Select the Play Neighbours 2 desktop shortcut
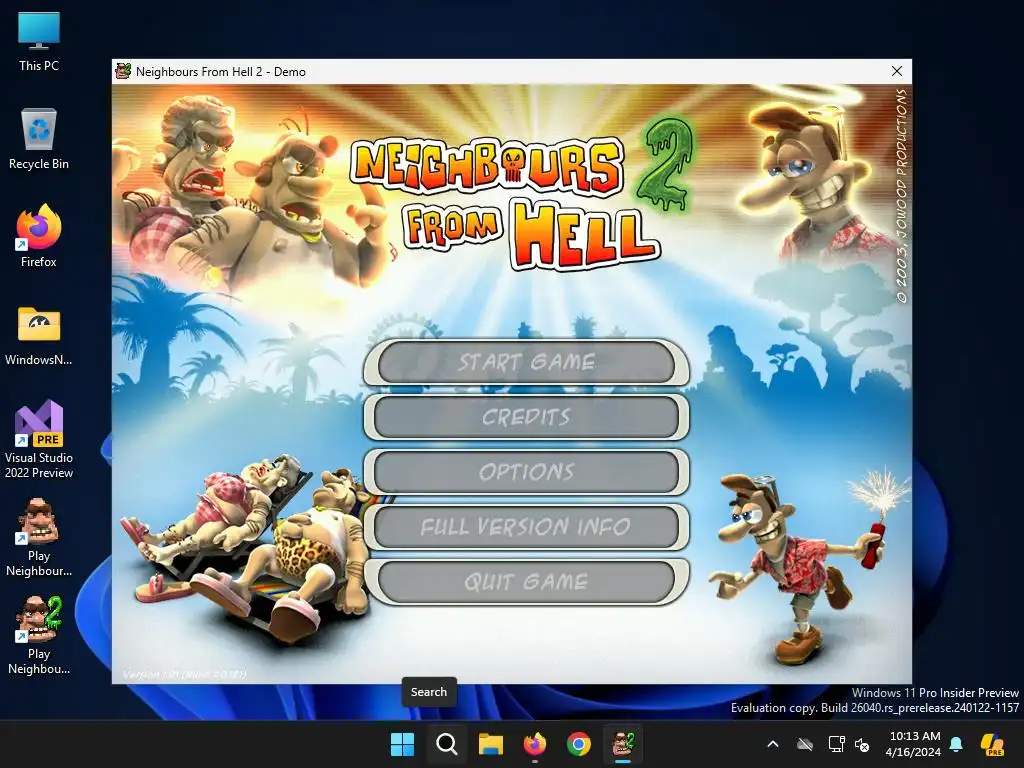1024x768 pixels. click(x=39, y=635)
